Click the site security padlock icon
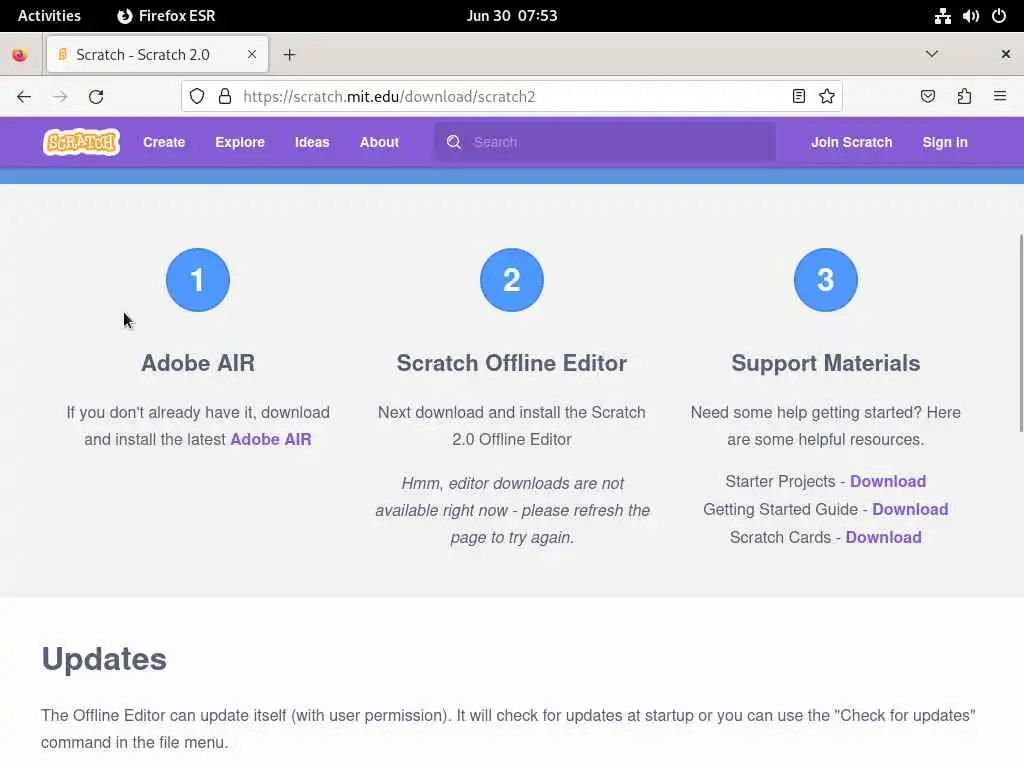 tap(225, 97)
